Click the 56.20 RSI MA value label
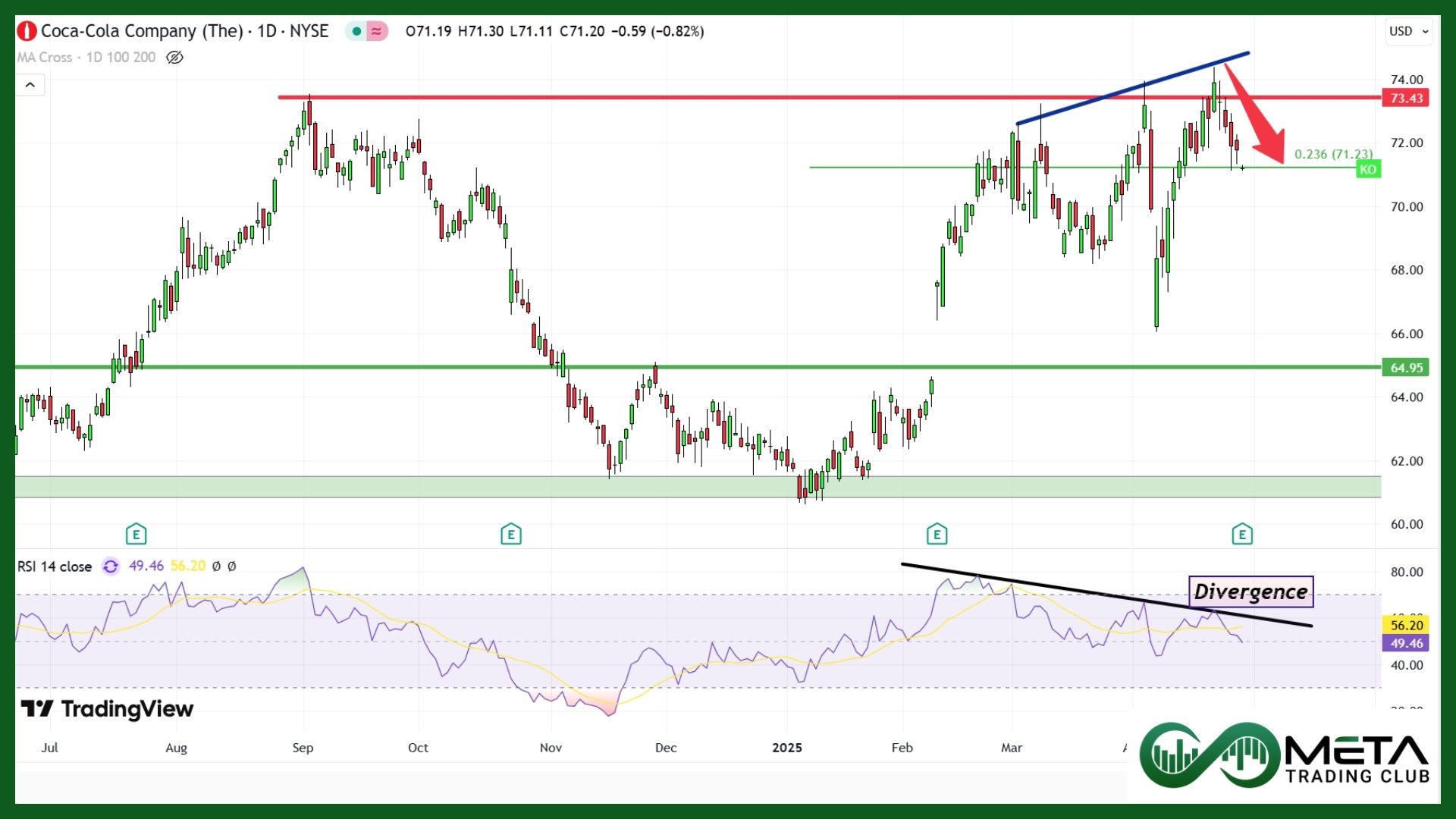 pyautogui.click(x=1406, y=626)
